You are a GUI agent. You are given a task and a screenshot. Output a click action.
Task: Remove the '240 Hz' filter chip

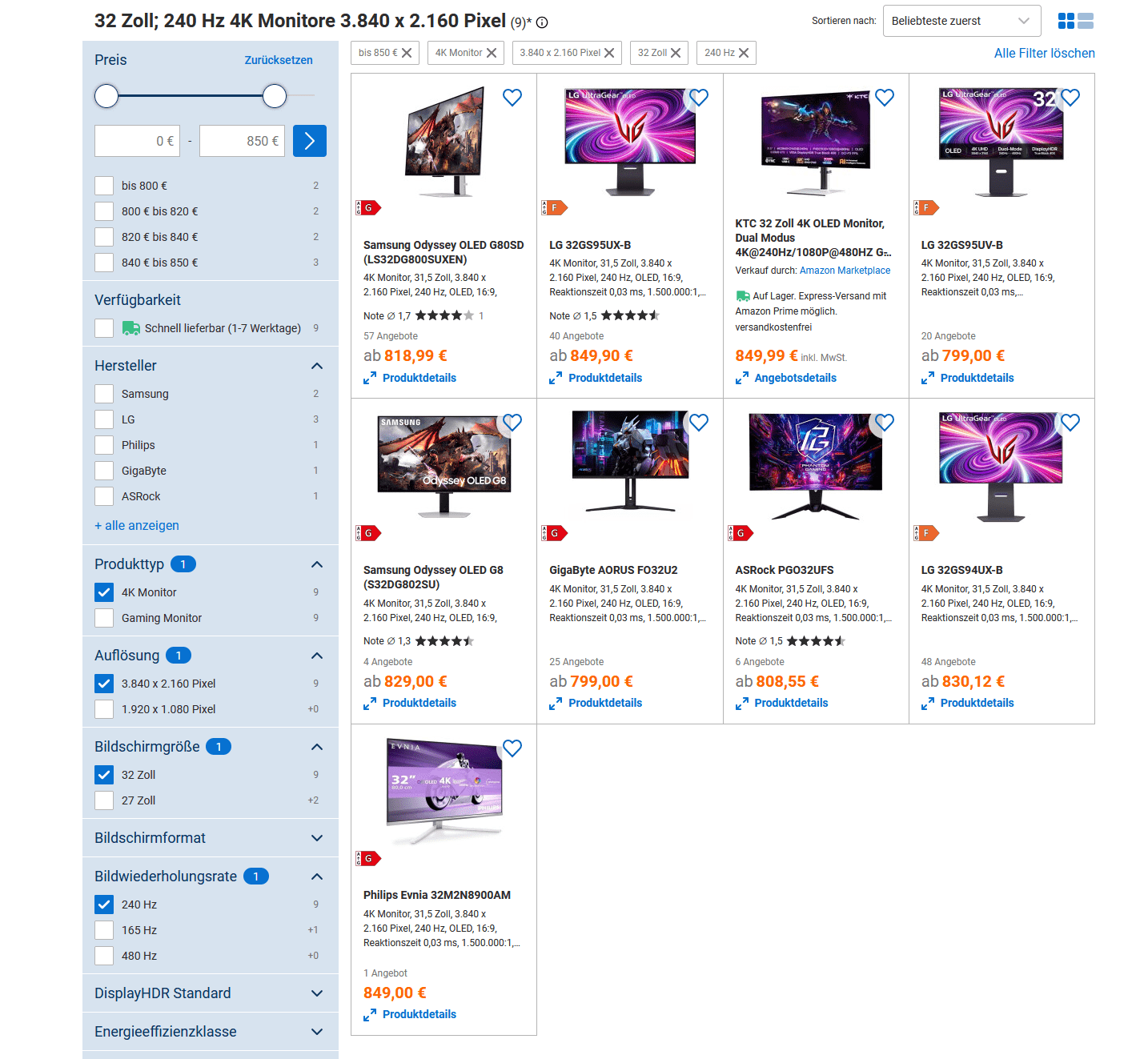744,53
